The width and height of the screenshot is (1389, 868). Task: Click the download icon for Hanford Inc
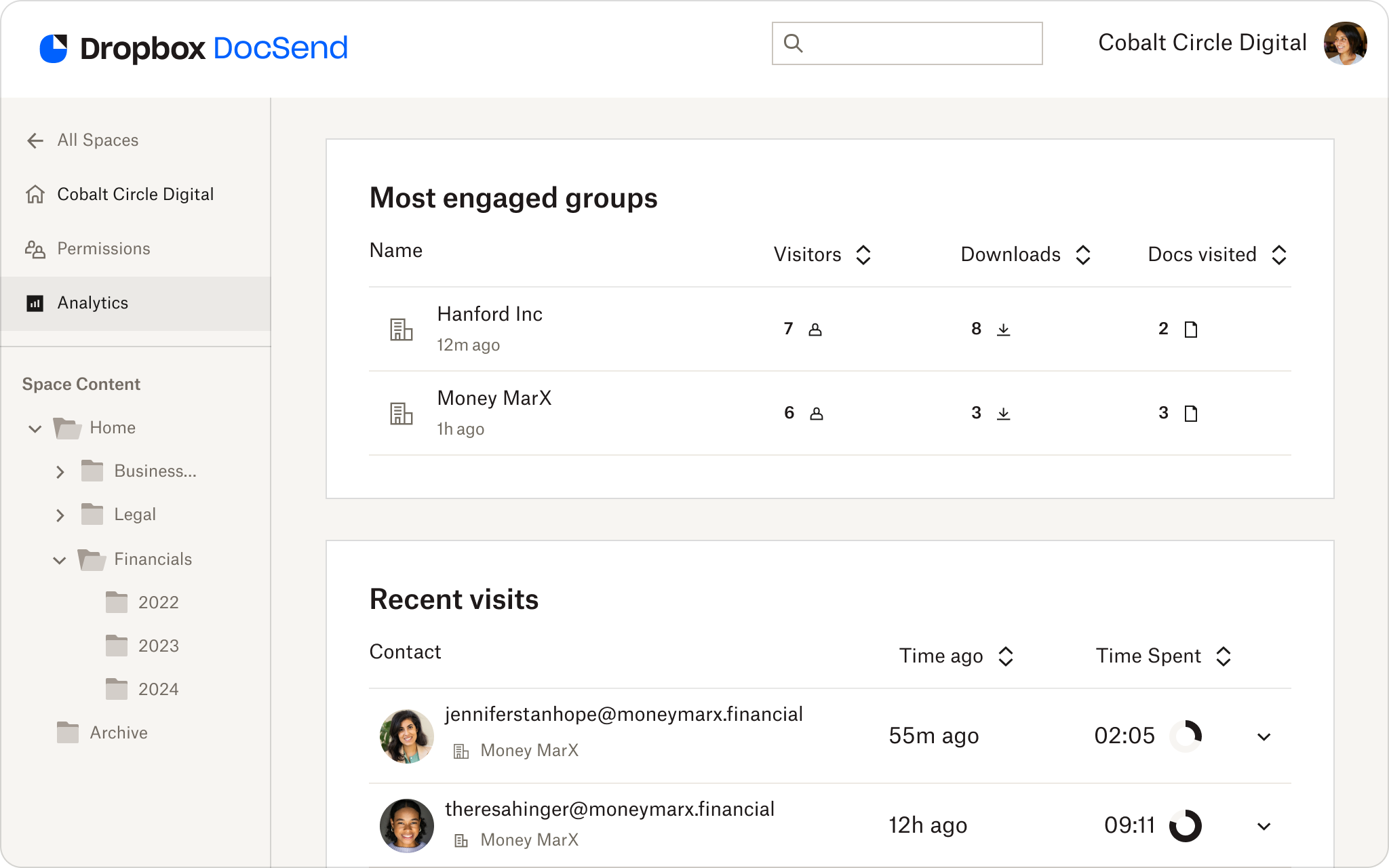1003,329
